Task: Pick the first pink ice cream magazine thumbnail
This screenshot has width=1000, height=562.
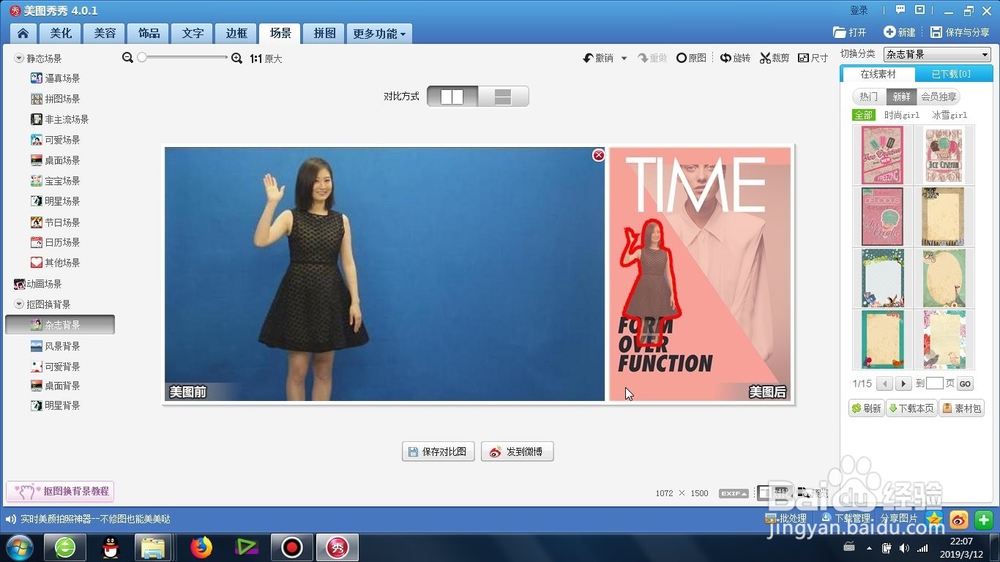Action: click(883, 155)
